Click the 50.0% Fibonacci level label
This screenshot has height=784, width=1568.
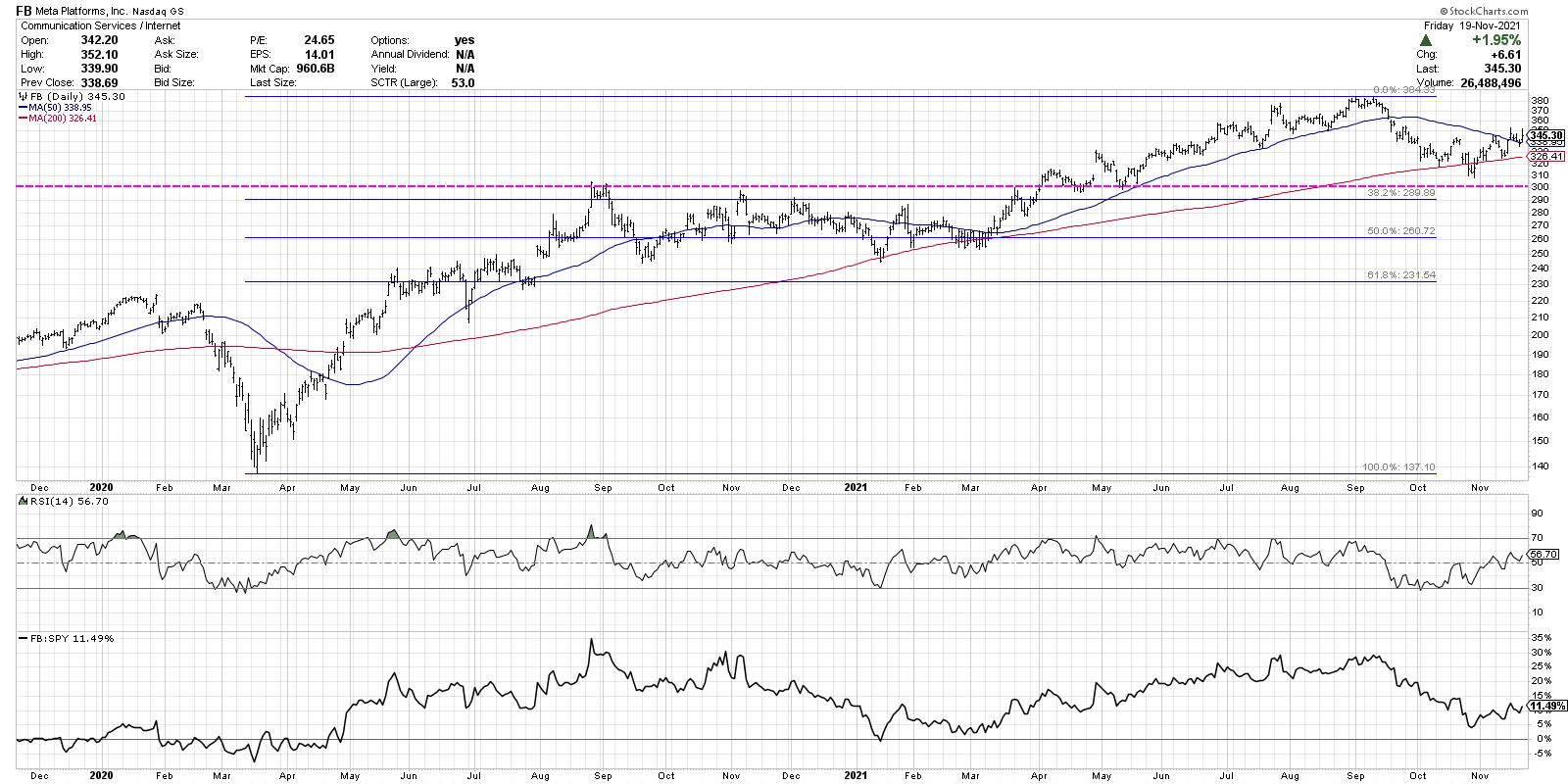point(1400,230)
